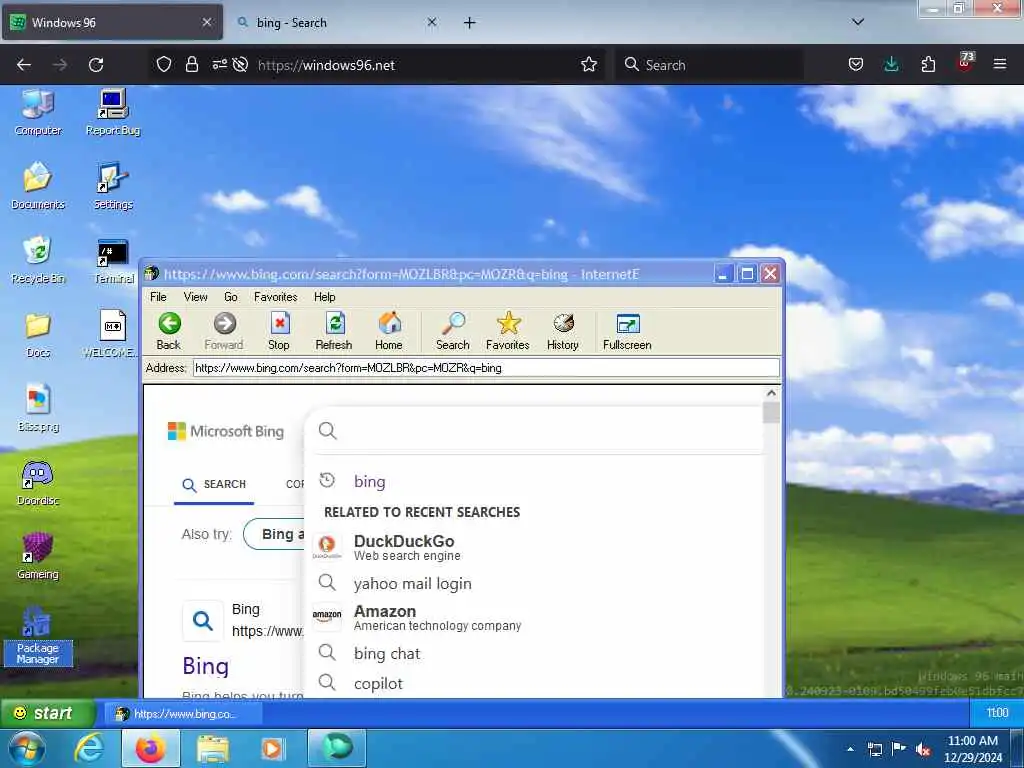
Task: Open Save to Pocket icon in Firefox
Action: click(x=856, y=65)
